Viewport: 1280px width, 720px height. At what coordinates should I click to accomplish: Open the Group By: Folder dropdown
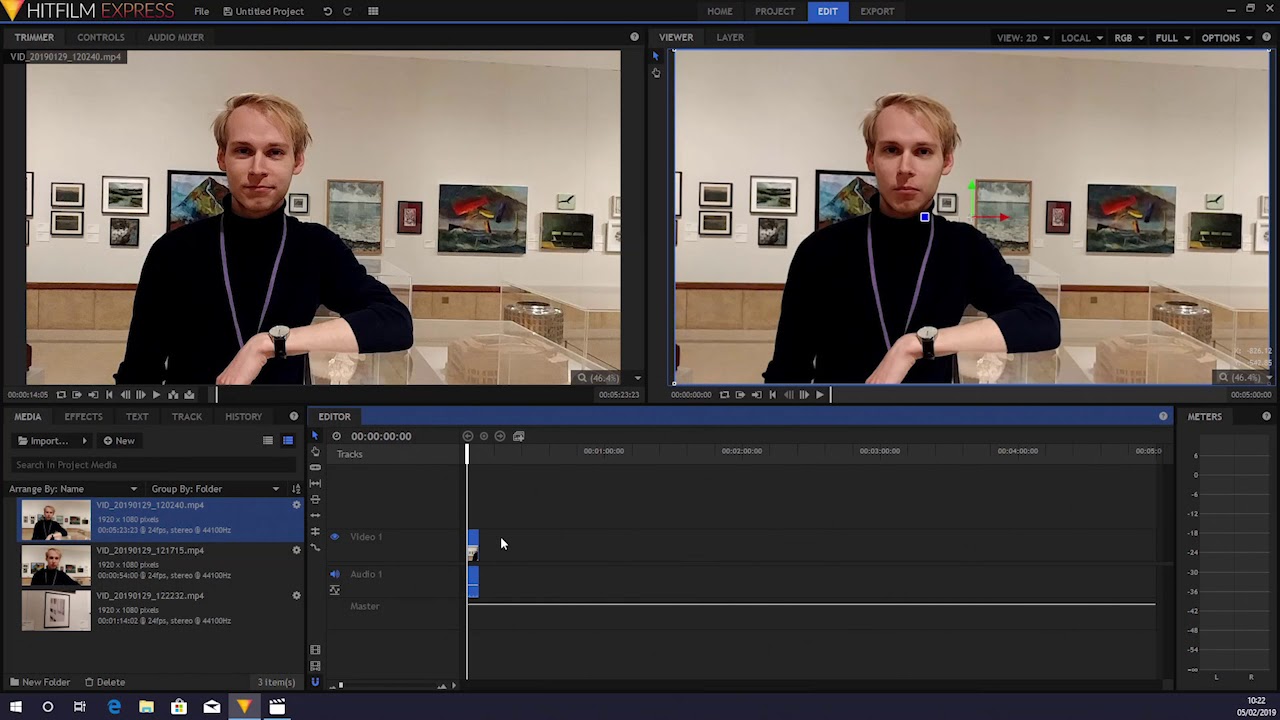[x=215, y=489]
